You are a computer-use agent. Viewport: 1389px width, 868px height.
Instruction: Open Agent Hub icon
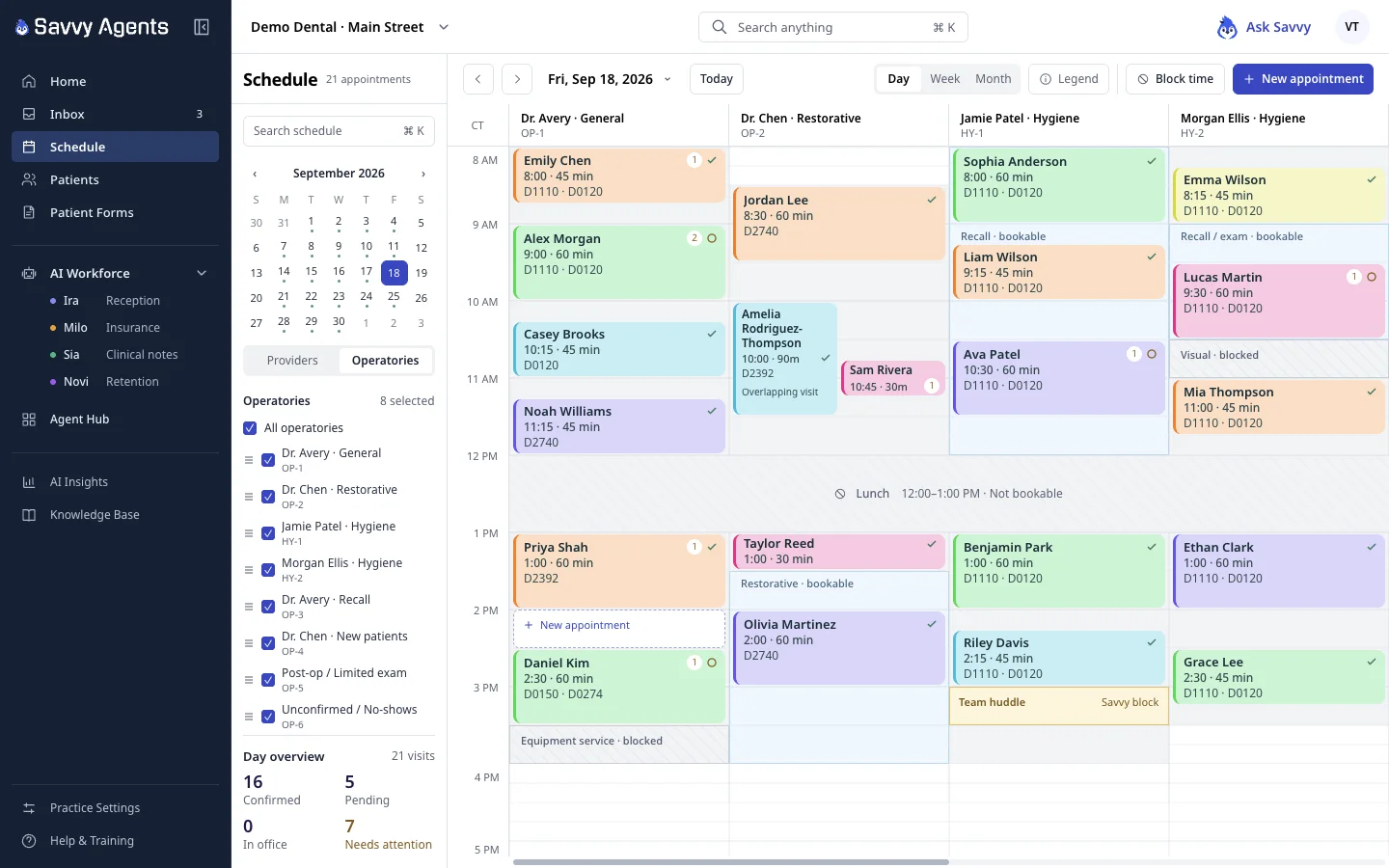pyautogui.click(x=29, y=420)
